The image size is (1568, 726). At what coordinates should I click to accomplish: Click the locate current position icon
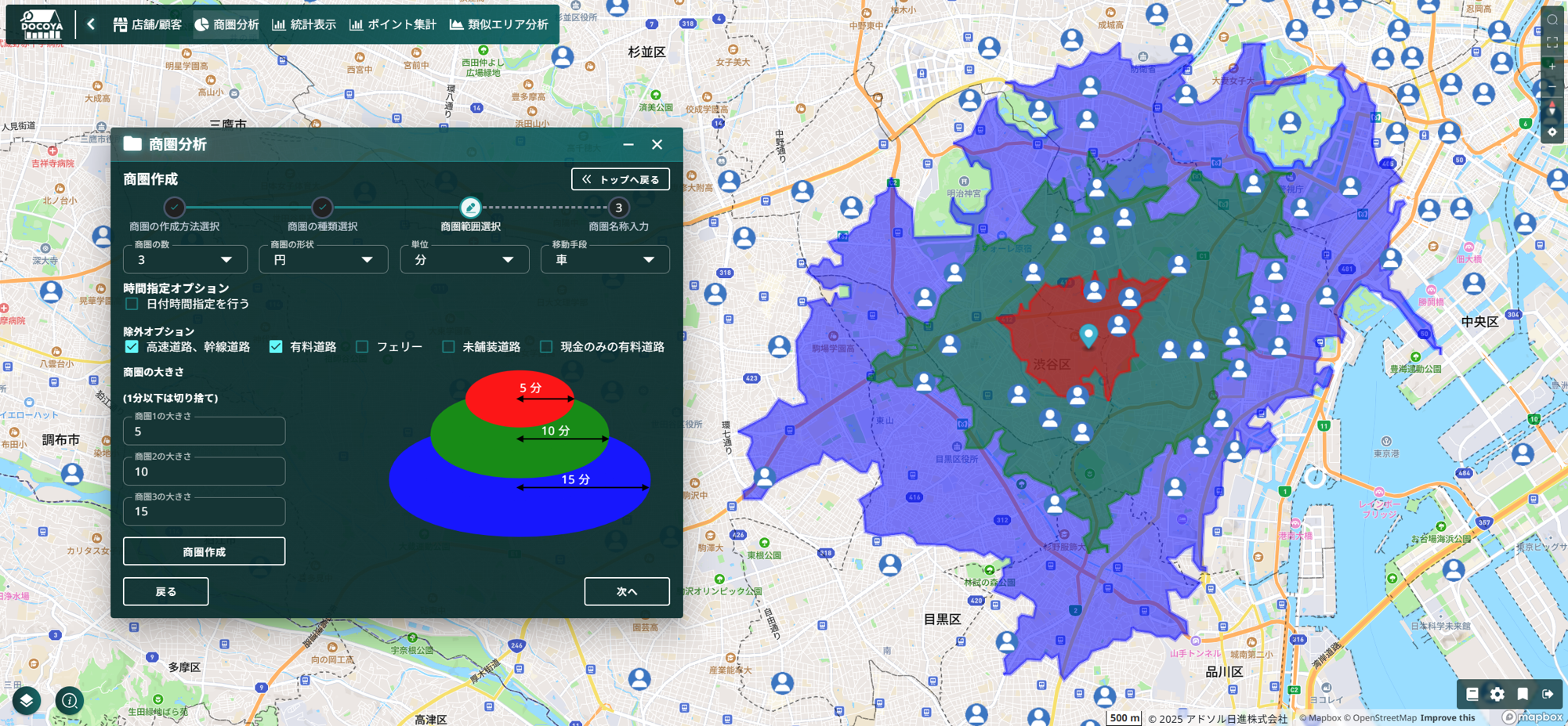tap(1552, 132)
